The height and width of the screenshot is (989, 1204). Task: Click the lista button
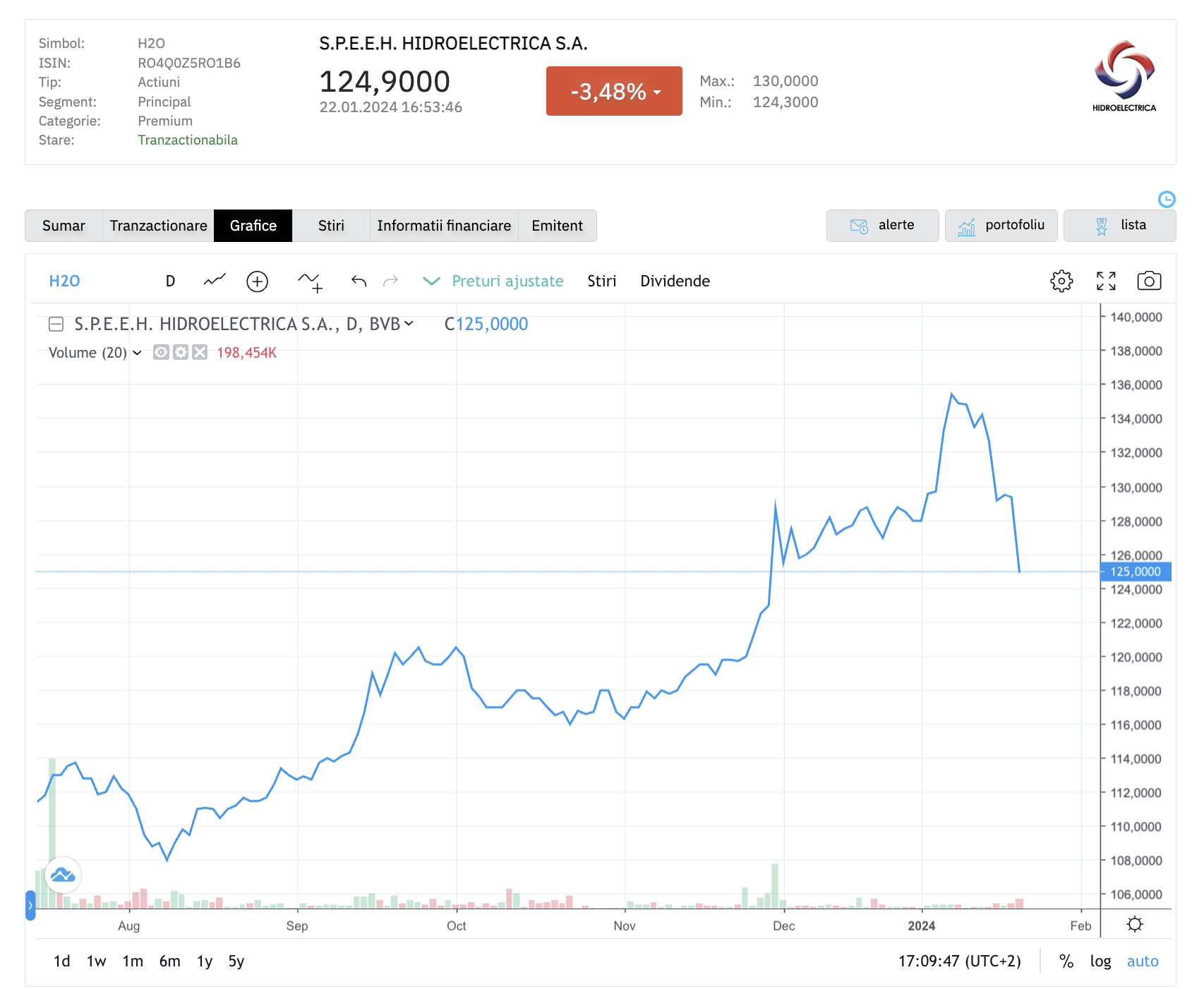click(1120, 226)
